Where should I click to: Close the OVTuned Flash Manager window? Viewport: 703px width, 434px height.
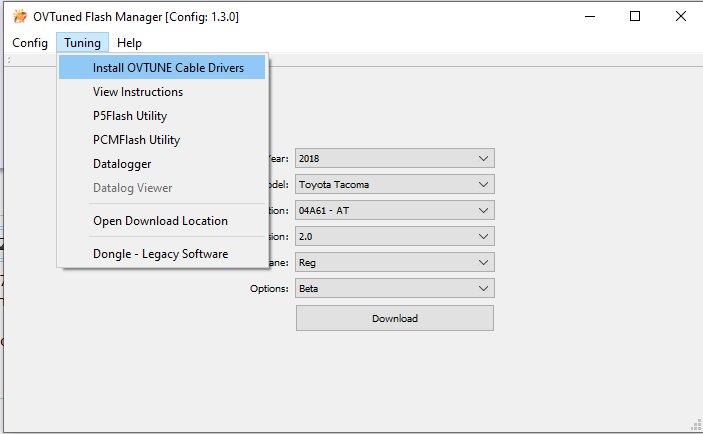(681, 17)
